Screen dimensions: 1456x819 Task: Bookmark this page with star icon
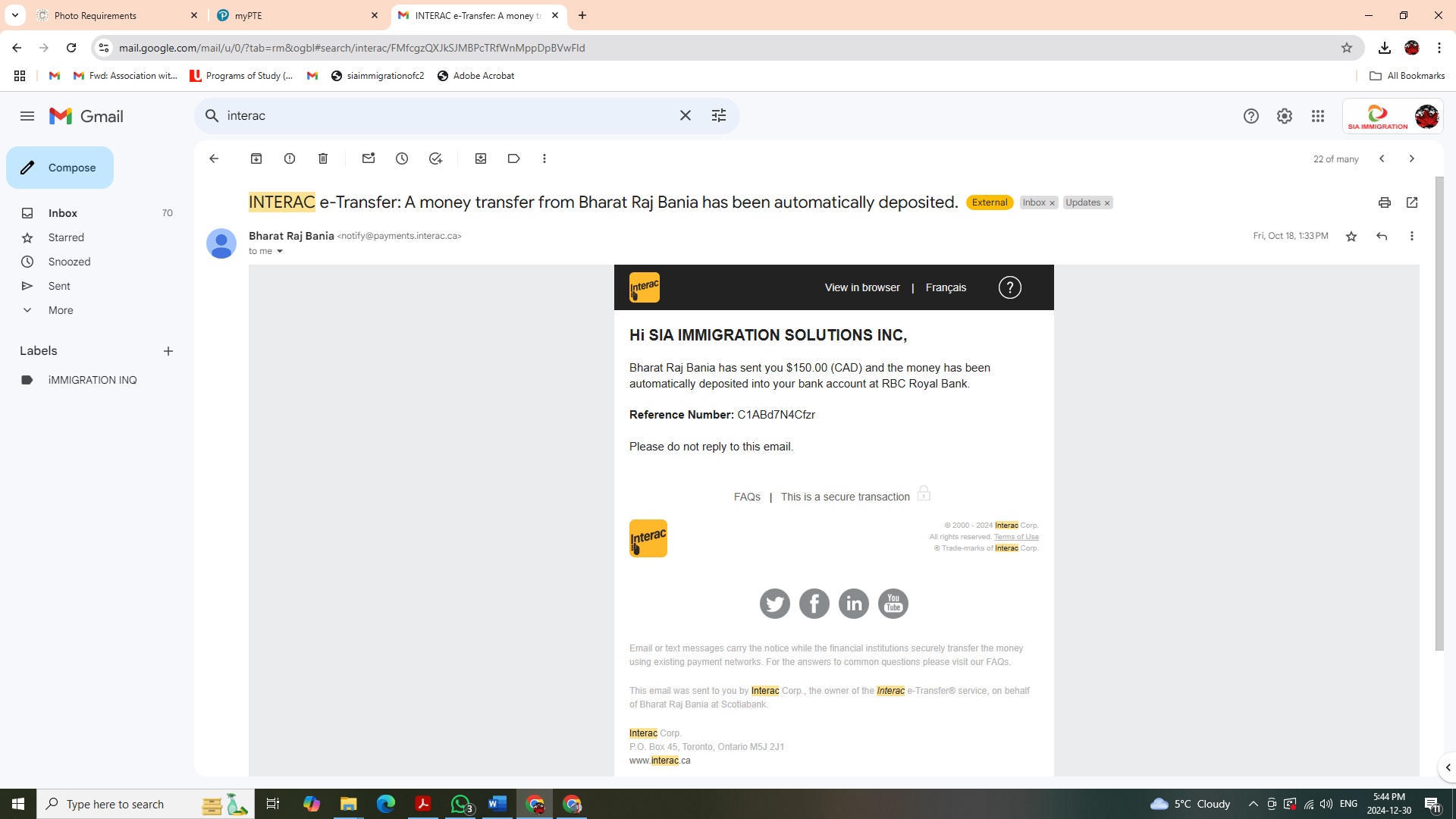1347,48
